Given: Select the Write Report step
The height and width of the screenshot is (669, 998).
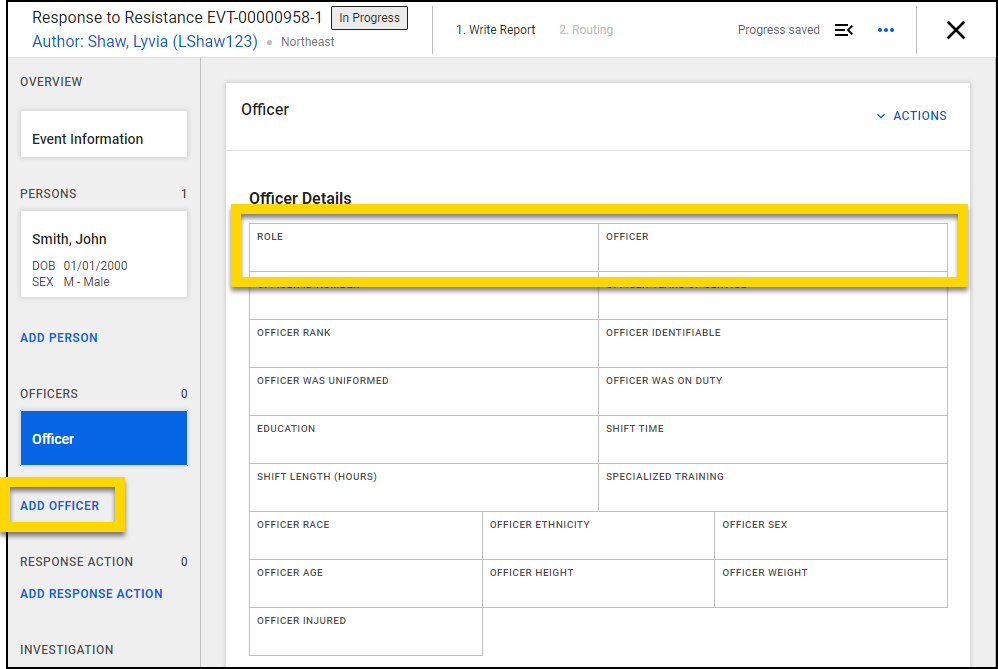Looking at the screenshot, I should [x=495, y=30].
